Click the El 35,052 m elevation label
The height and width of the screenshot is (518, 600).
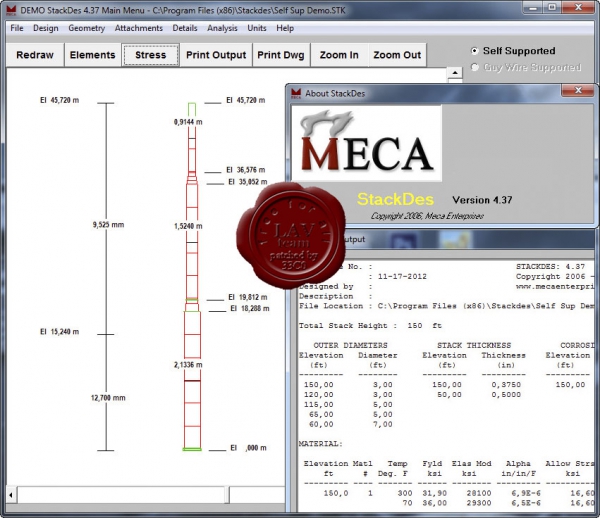tap(248, 182)
